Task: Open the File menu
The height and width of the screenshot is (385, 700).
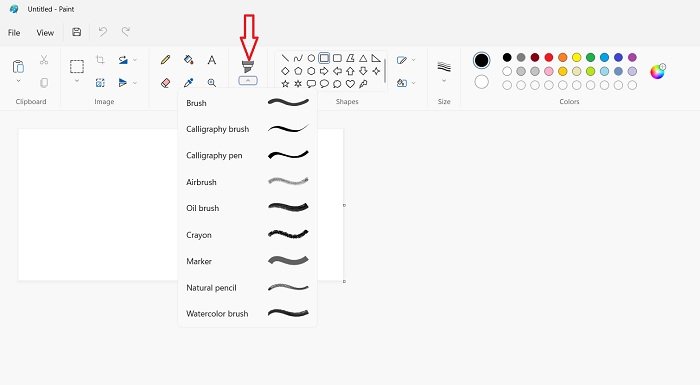Action: point(14,33)
